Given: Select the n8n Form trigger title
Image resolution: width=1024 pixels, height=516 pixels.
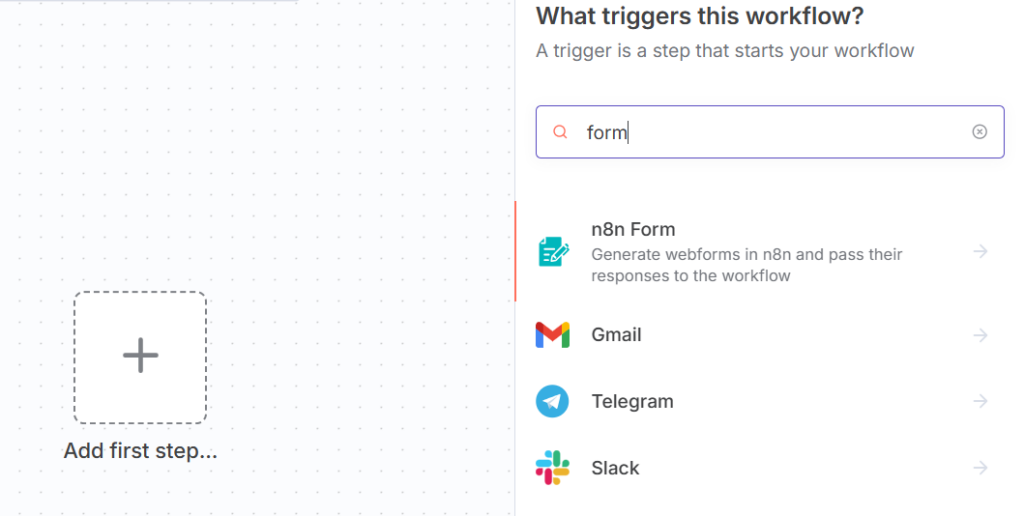Looking at the screenshot, I should click(633, 229).
